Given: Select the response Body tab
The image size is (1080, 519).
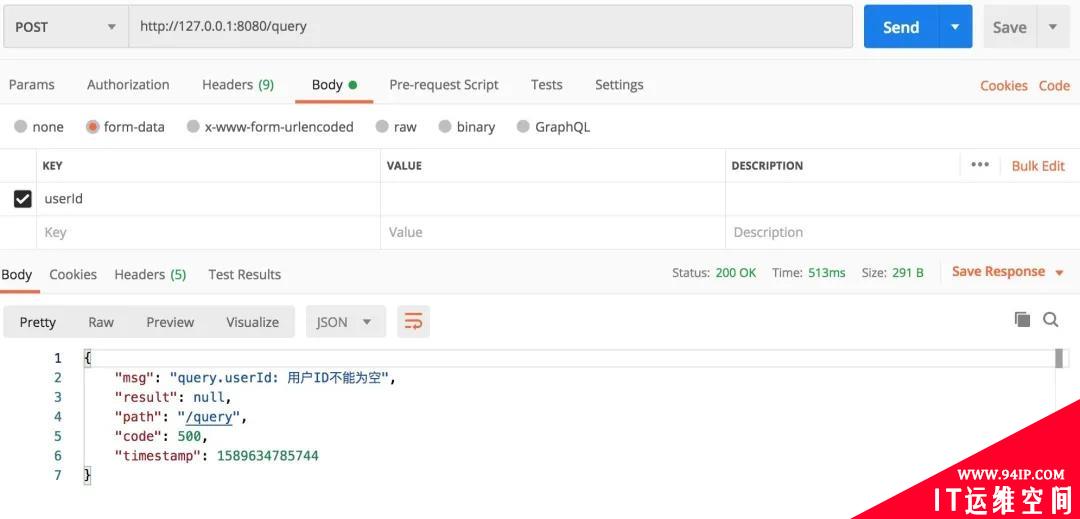Looking at the screenshot, I should 17,274.
